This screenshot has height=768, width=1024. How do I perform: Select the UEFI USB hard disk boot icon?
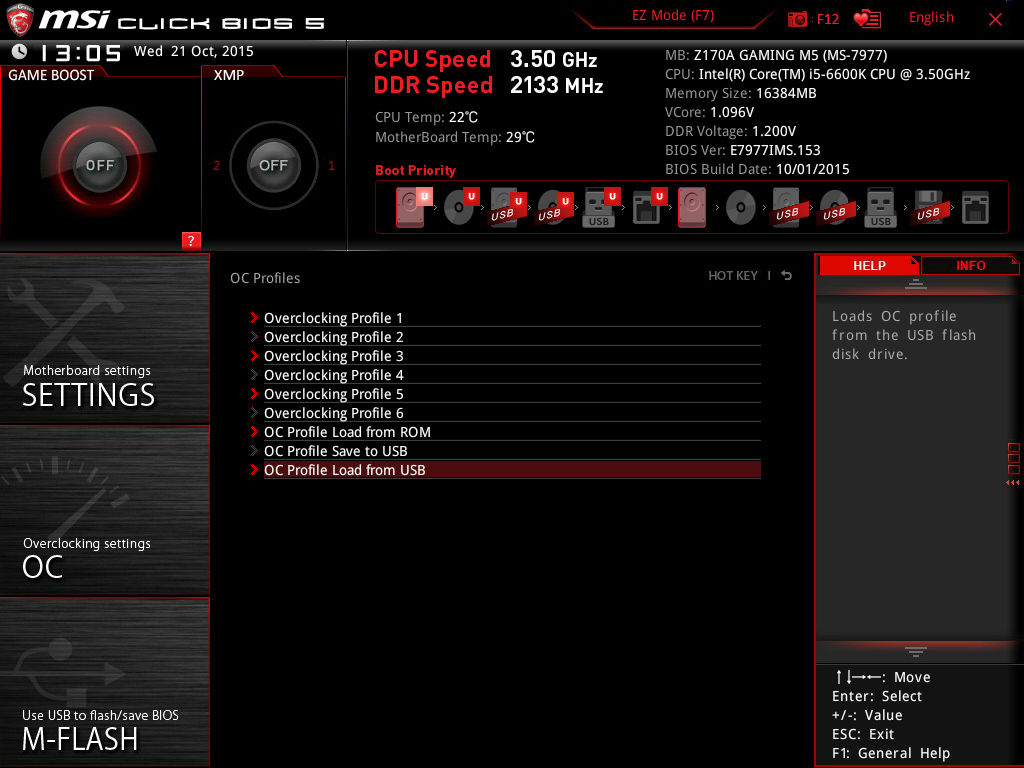pyautogui.click(x=508, y=207)
